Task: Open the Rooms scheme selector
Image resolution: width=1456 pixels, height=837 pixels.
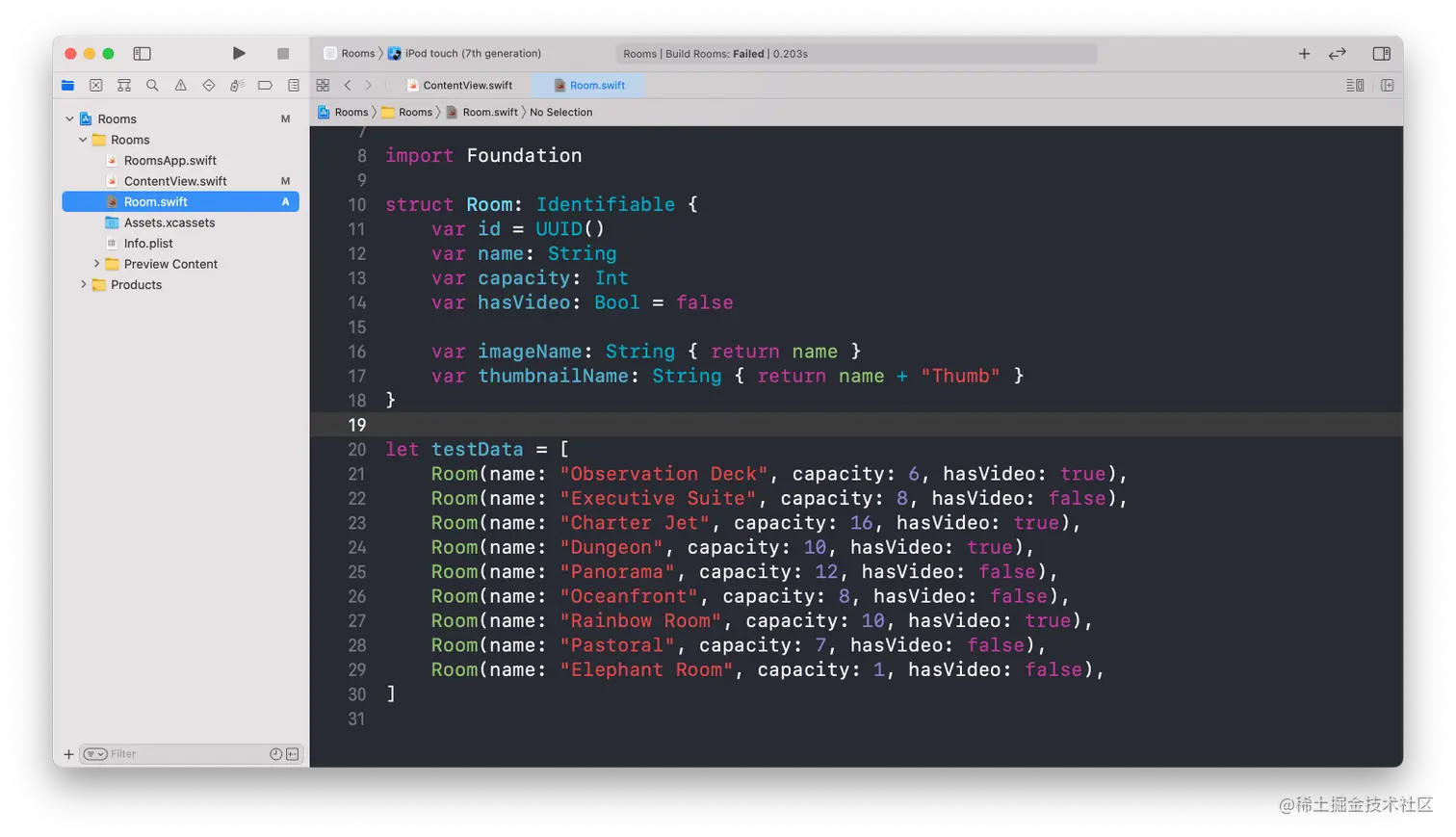Action: tap(351, 54)
